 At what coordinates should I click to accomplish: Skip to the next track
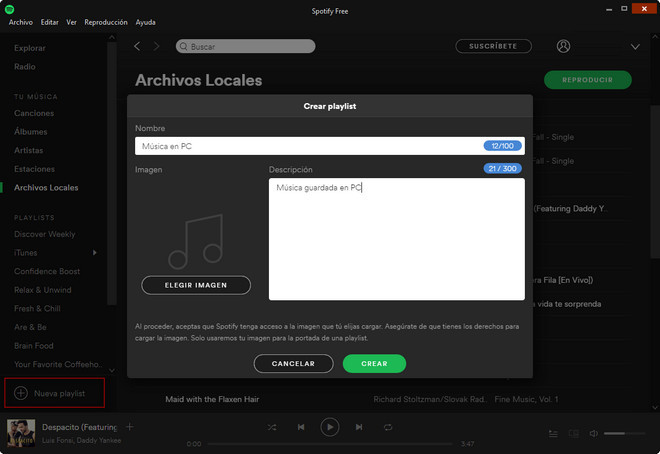point(359,427)
